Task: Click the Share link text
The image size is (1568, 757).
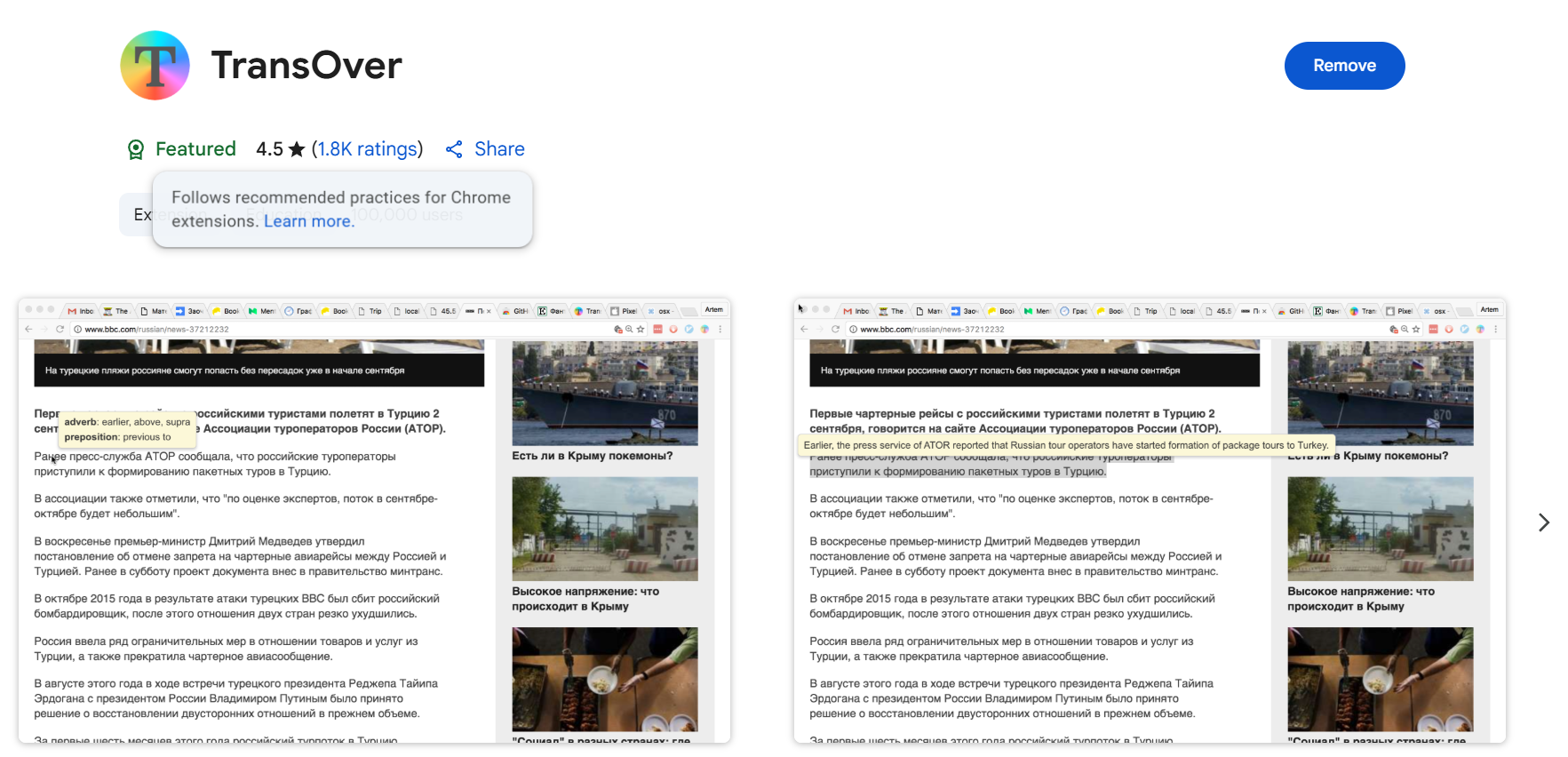Action: (x=499, y=149)
